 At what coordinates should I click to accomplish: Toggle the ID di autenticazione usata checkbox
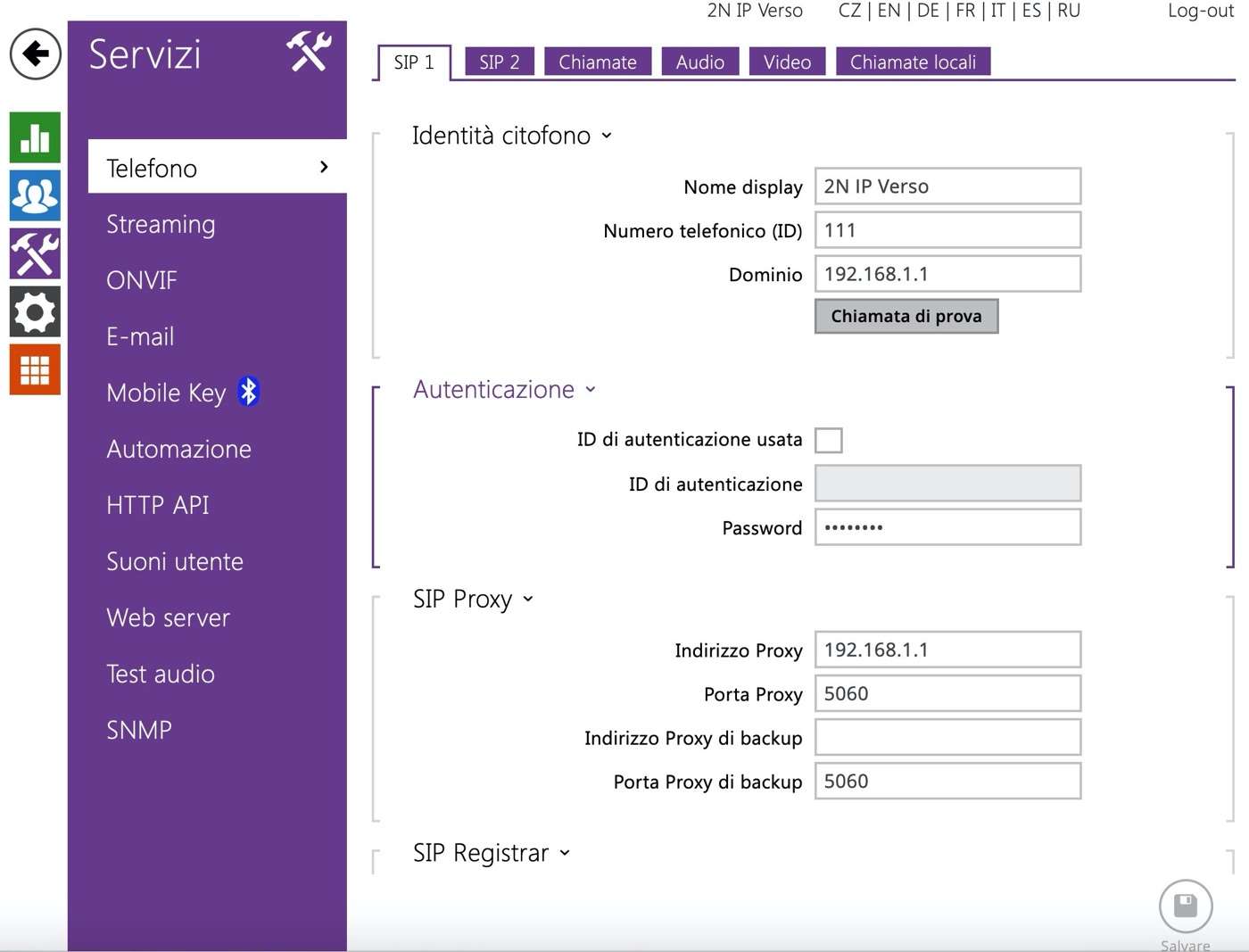(829, 440)
